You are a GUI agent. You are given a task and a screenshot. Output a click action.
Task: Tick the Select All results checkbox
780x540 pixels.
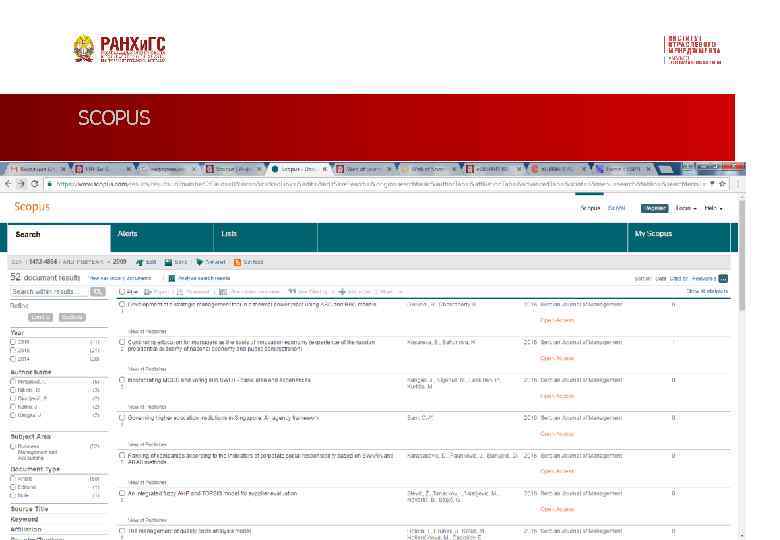122,292
